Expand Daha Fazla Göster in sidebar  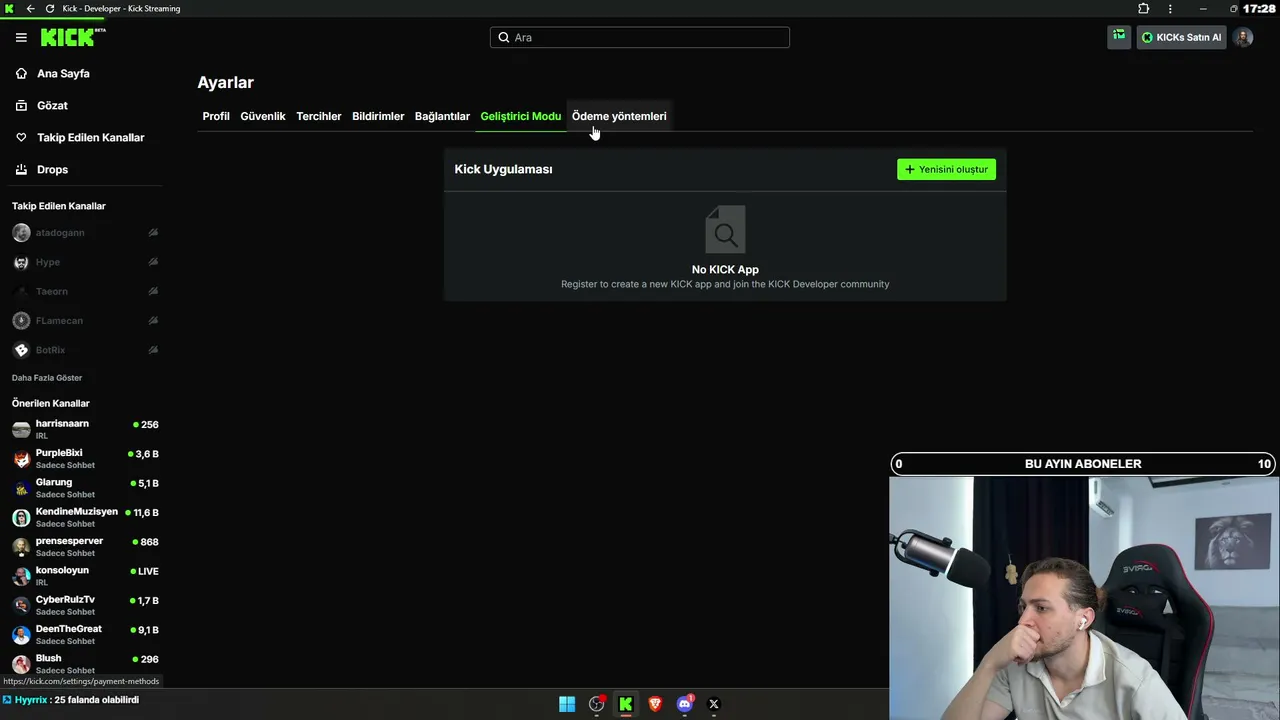pos(47,378)
